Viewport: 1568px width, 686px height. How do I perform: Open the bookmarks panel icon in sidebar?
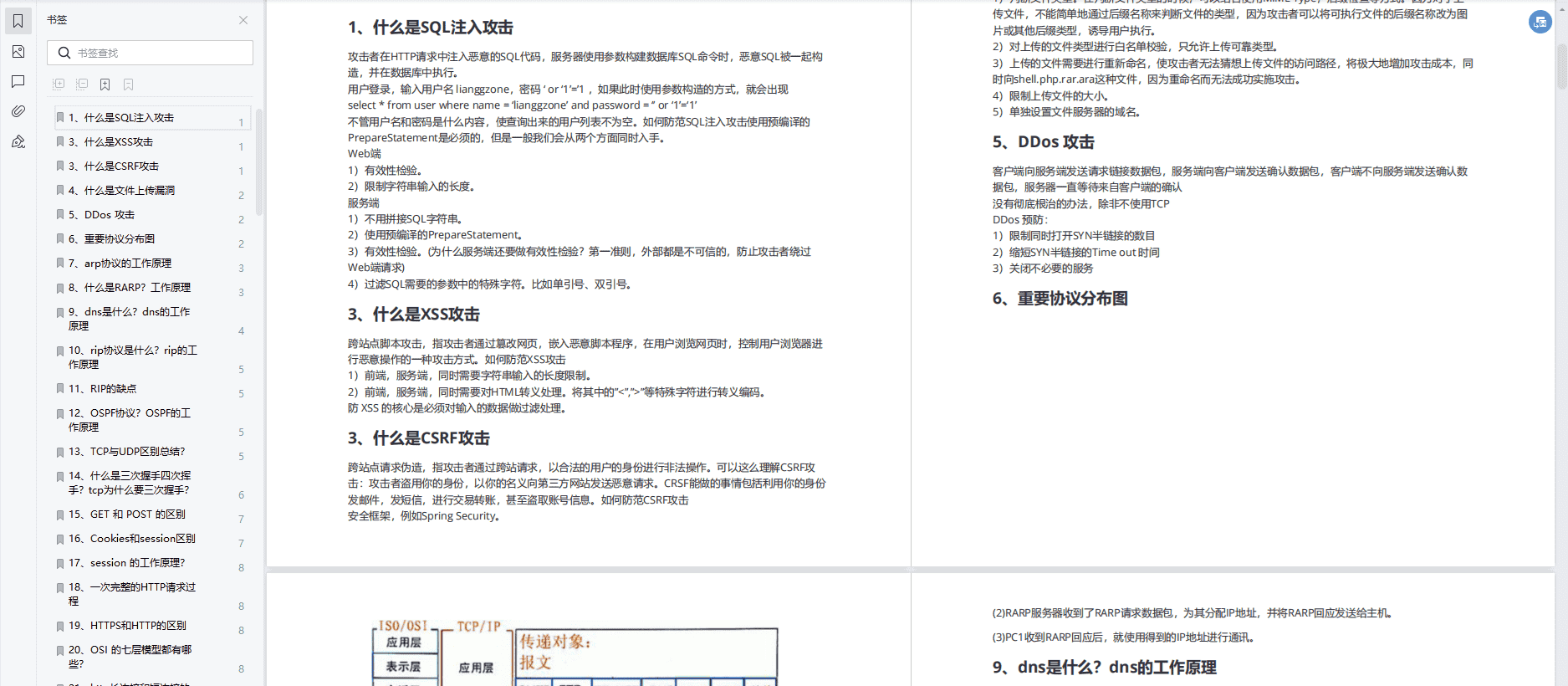[x=18, y=21]
